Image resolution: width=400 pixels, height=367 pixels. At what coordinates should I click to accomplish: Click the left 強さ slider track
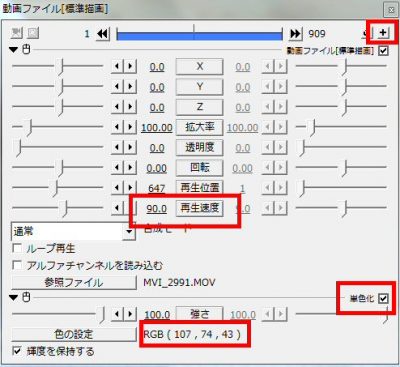[58, 314]
